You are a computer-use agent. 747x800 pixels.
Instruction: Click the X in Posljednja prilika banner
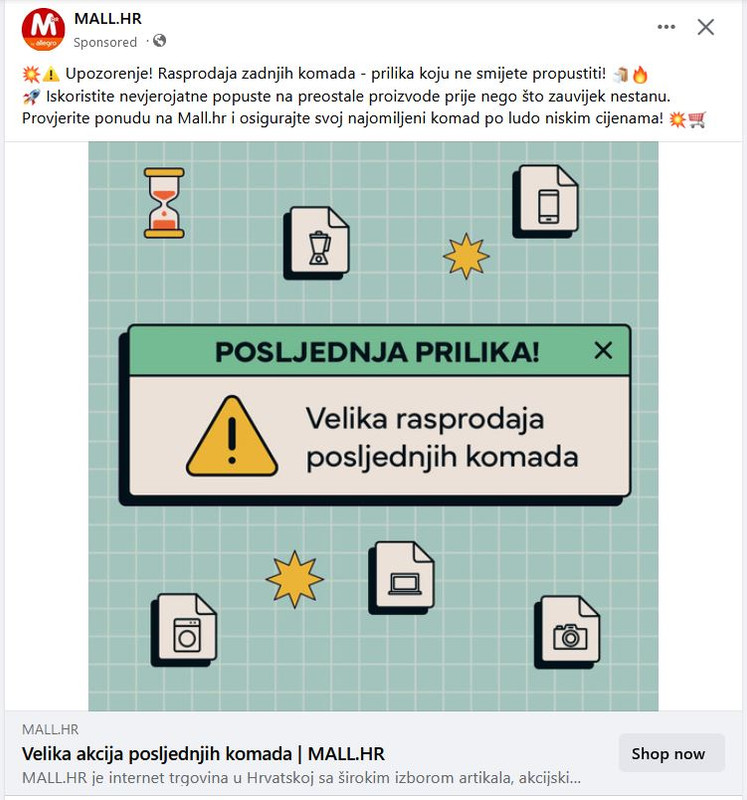pyautogui.click(x=603, y=351)
